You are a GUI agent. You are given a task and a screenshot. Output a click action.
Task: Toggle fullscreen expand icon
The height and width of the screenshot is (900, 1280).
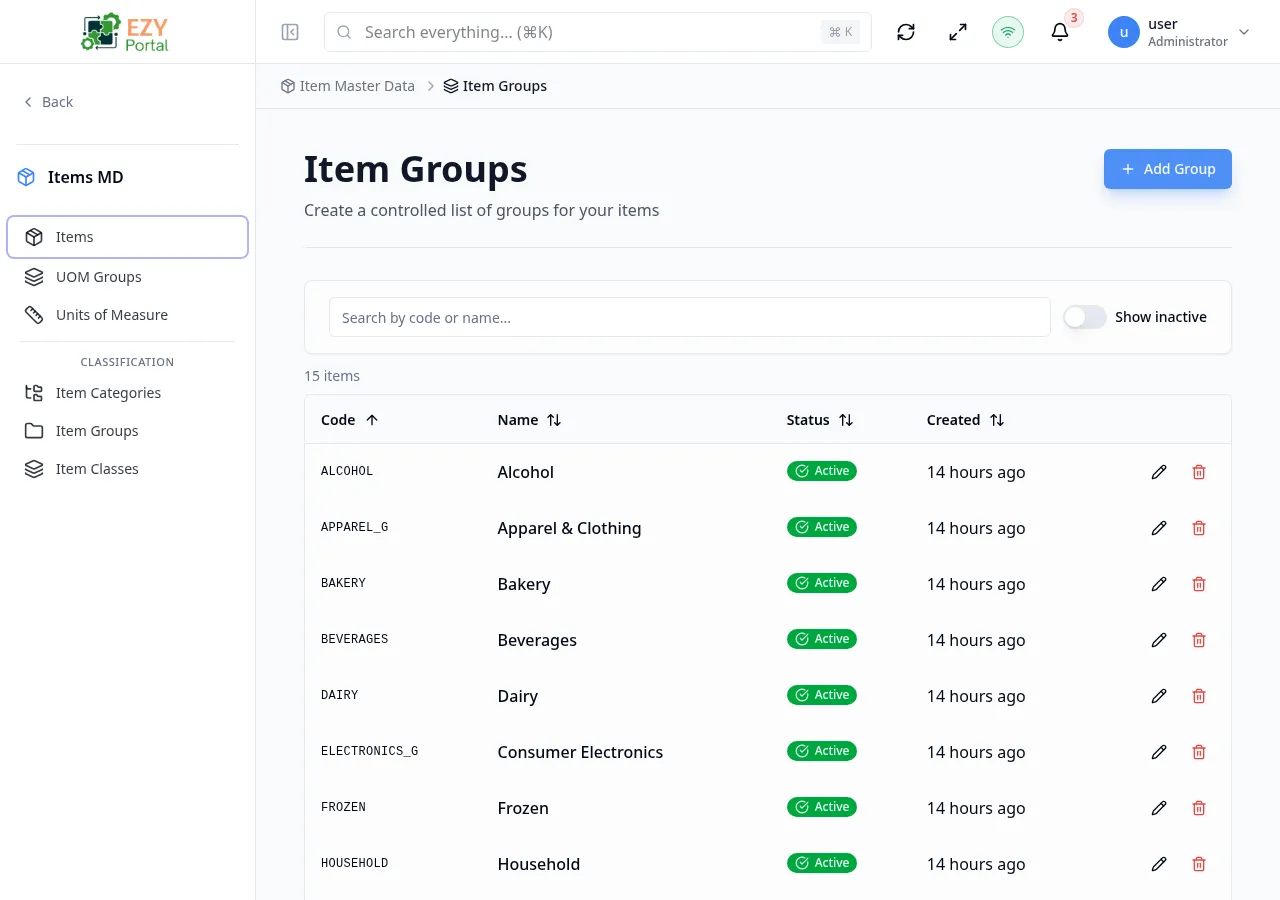point(958,32)
